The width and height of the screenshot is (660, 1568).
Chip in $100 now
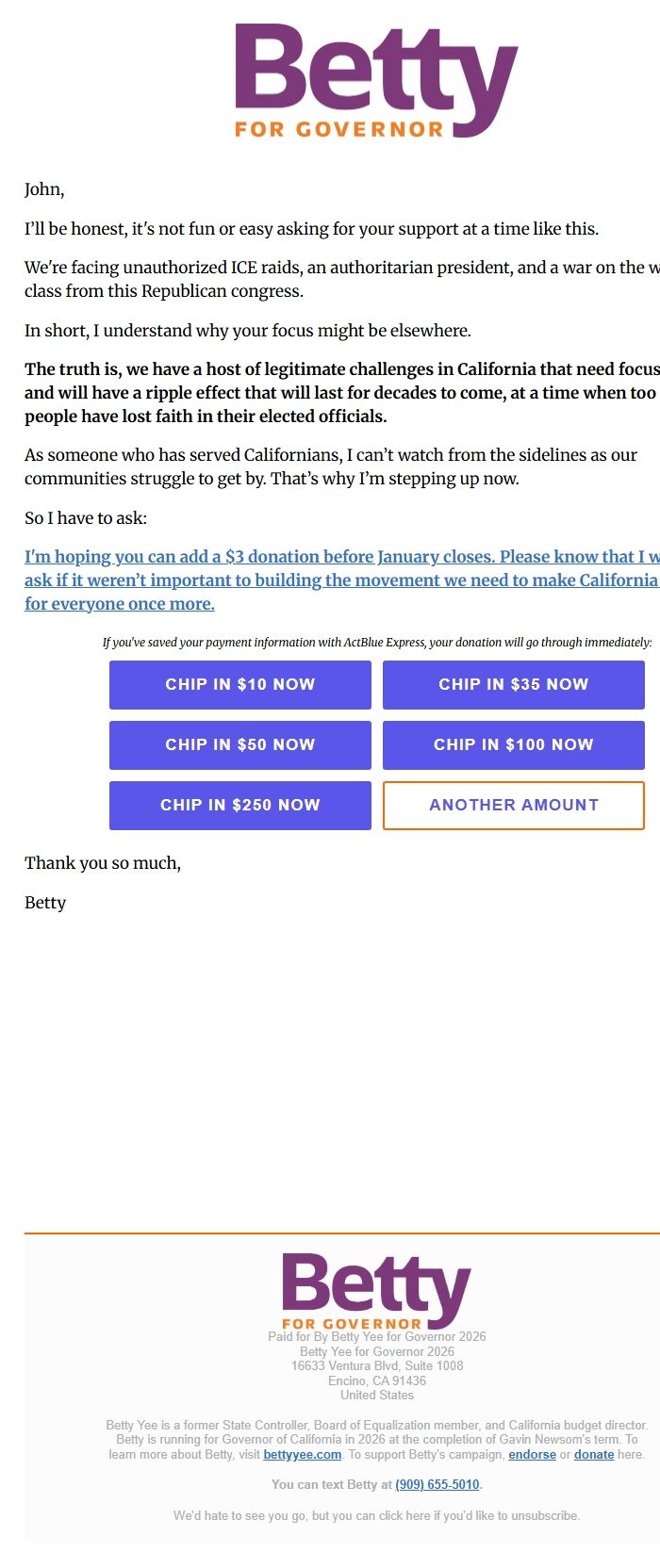point(513,744)
